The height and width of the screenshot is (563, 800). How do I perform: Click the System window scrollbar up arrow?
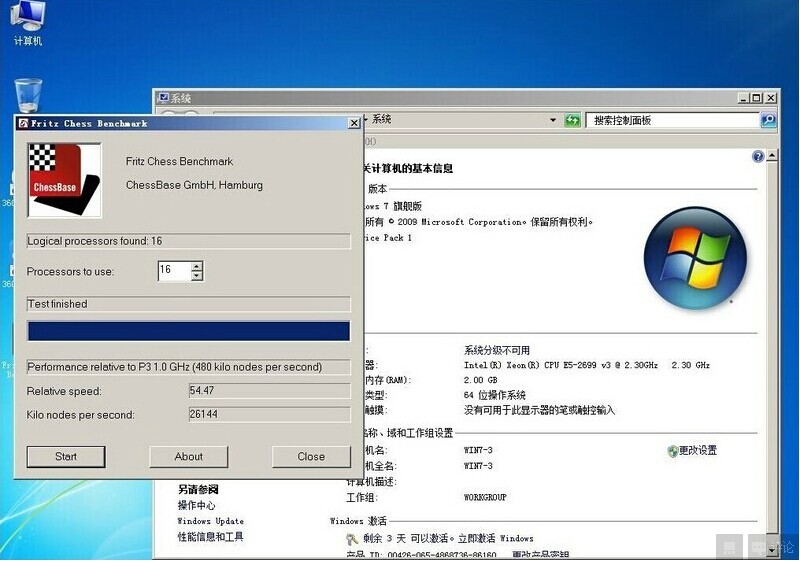tap(772, 156)
